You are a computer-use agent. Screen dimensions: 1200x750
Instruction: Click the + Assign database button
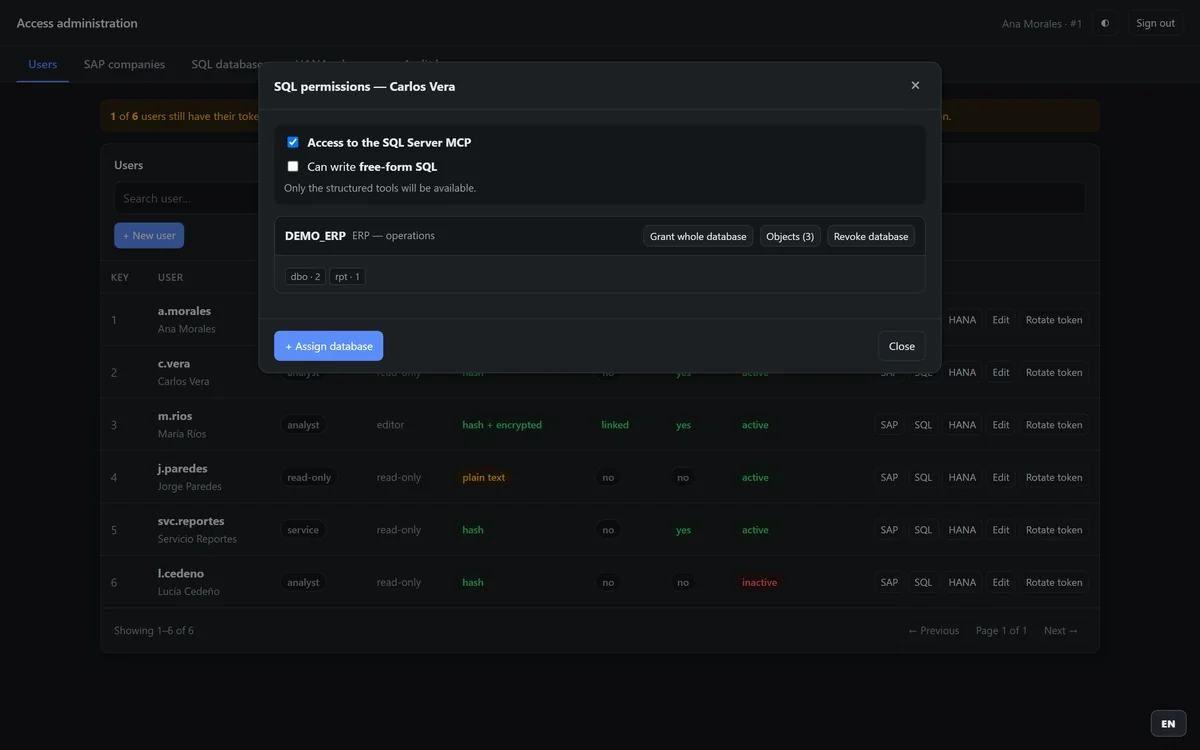(328, 346)
